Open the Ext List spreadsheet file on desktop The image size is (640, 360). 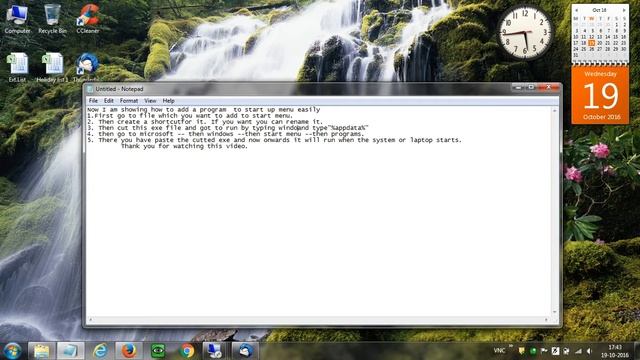point(17,67)
